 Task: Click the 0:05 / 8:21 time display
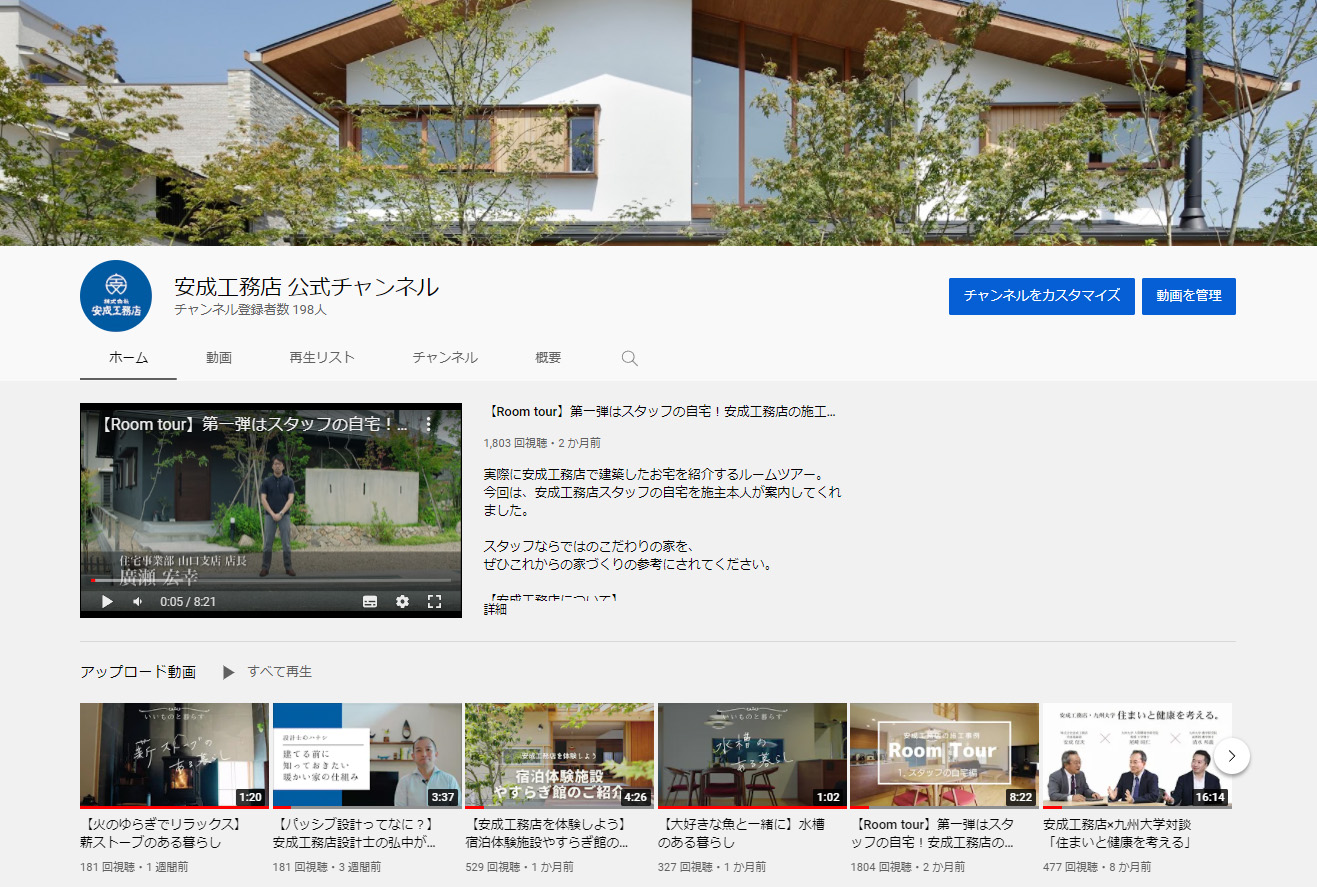(187, 602)
